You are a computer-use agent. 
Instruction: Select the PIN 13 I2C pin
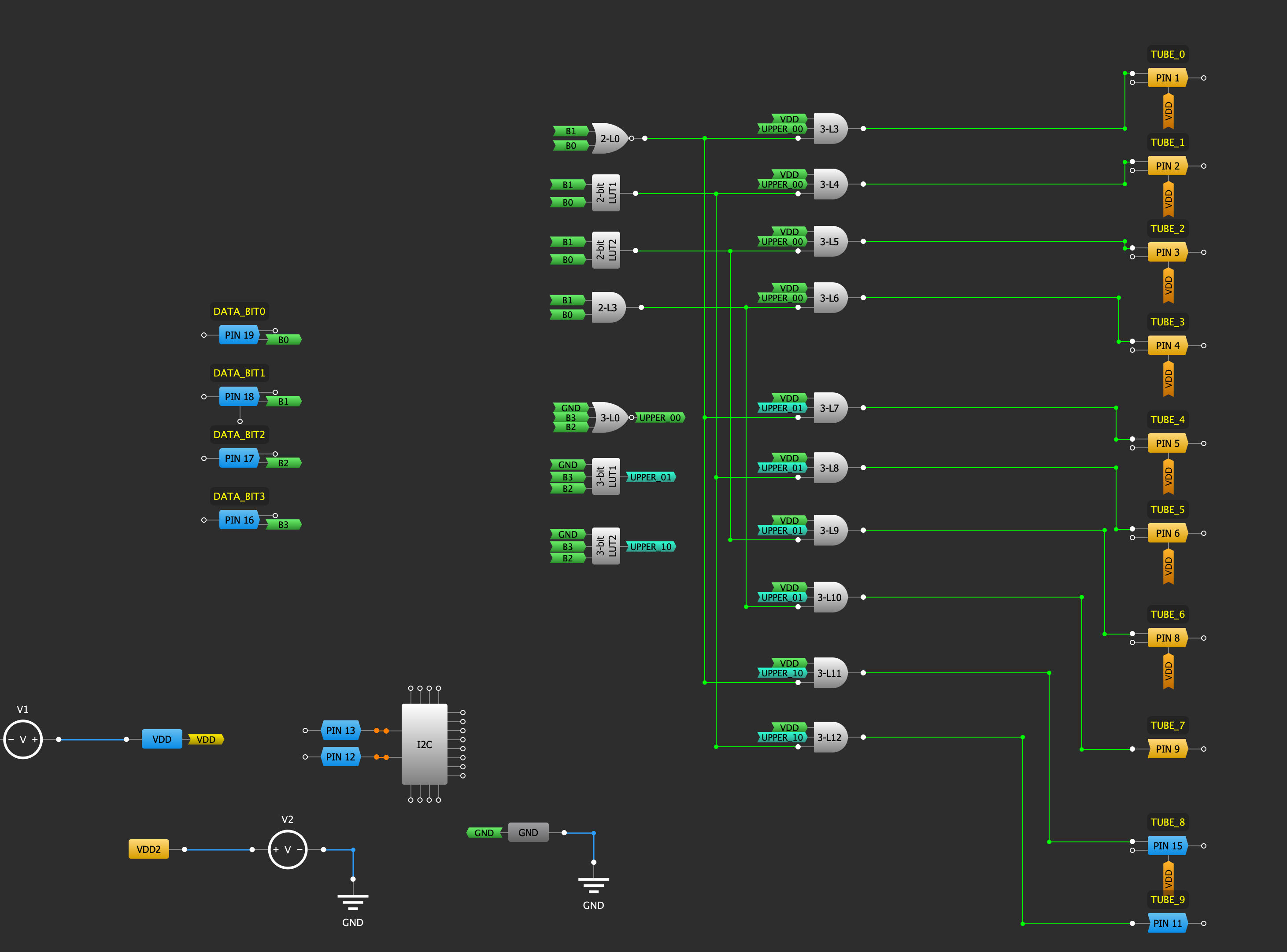click(340, 730)
